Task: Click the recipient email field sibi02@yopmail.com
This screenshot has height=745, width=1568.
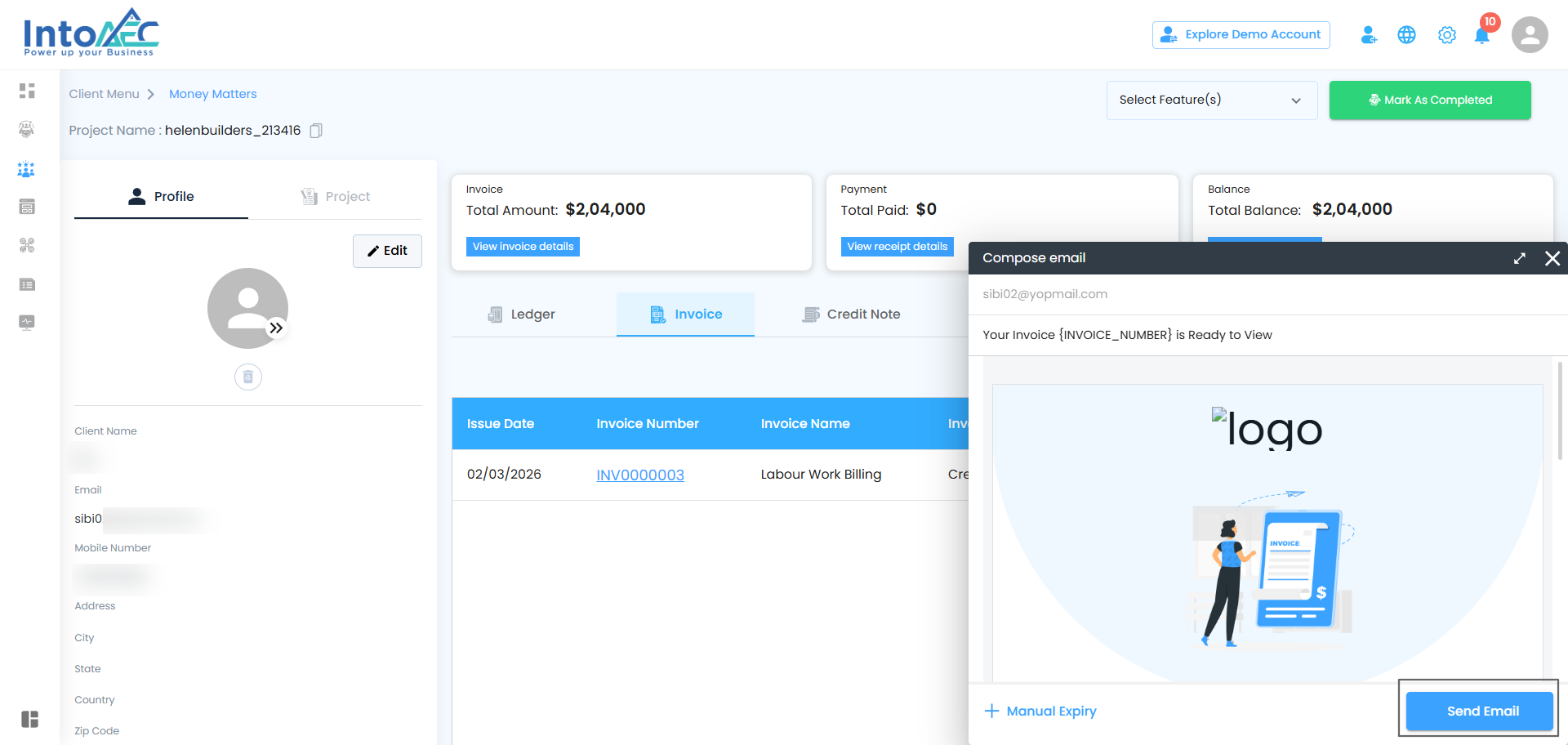Action: click(1267, 294)
